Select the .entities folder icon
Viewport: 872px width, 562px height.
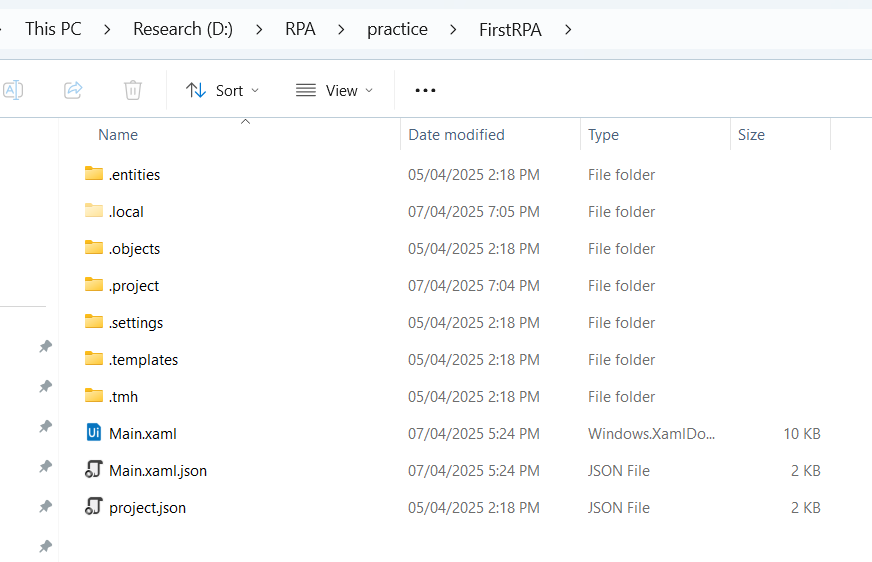tap(94, 173)
